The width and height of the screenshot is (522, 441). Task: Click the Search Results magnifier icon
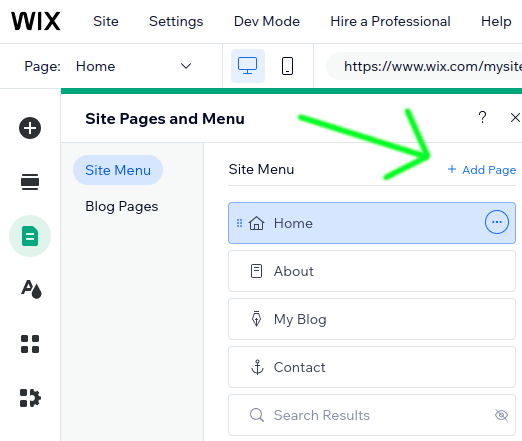pos(257,415)
